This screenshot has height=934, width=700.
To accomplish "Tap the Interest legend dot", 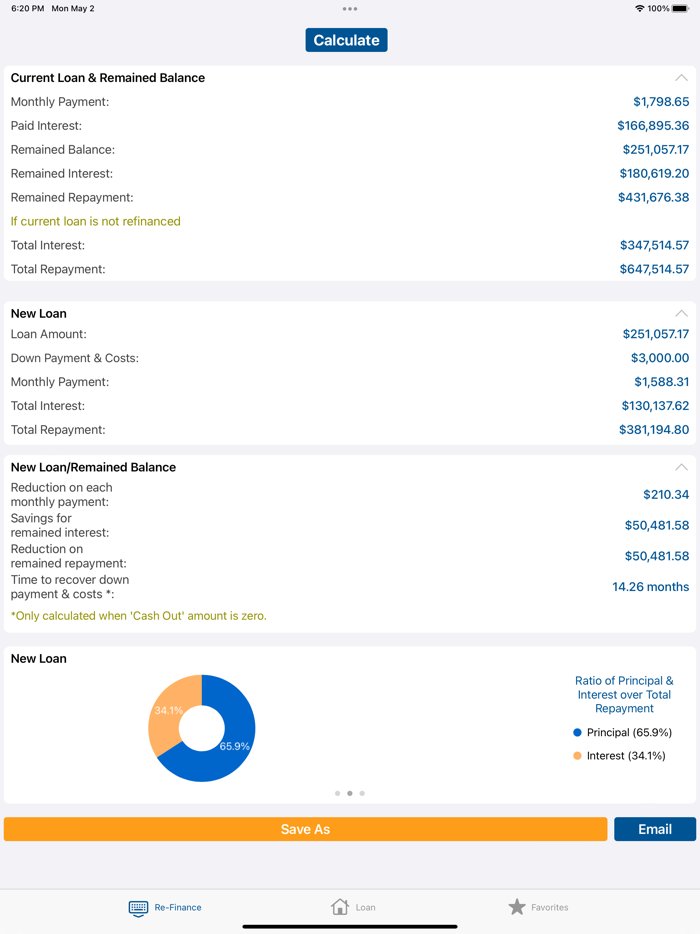I will point(576,756).
